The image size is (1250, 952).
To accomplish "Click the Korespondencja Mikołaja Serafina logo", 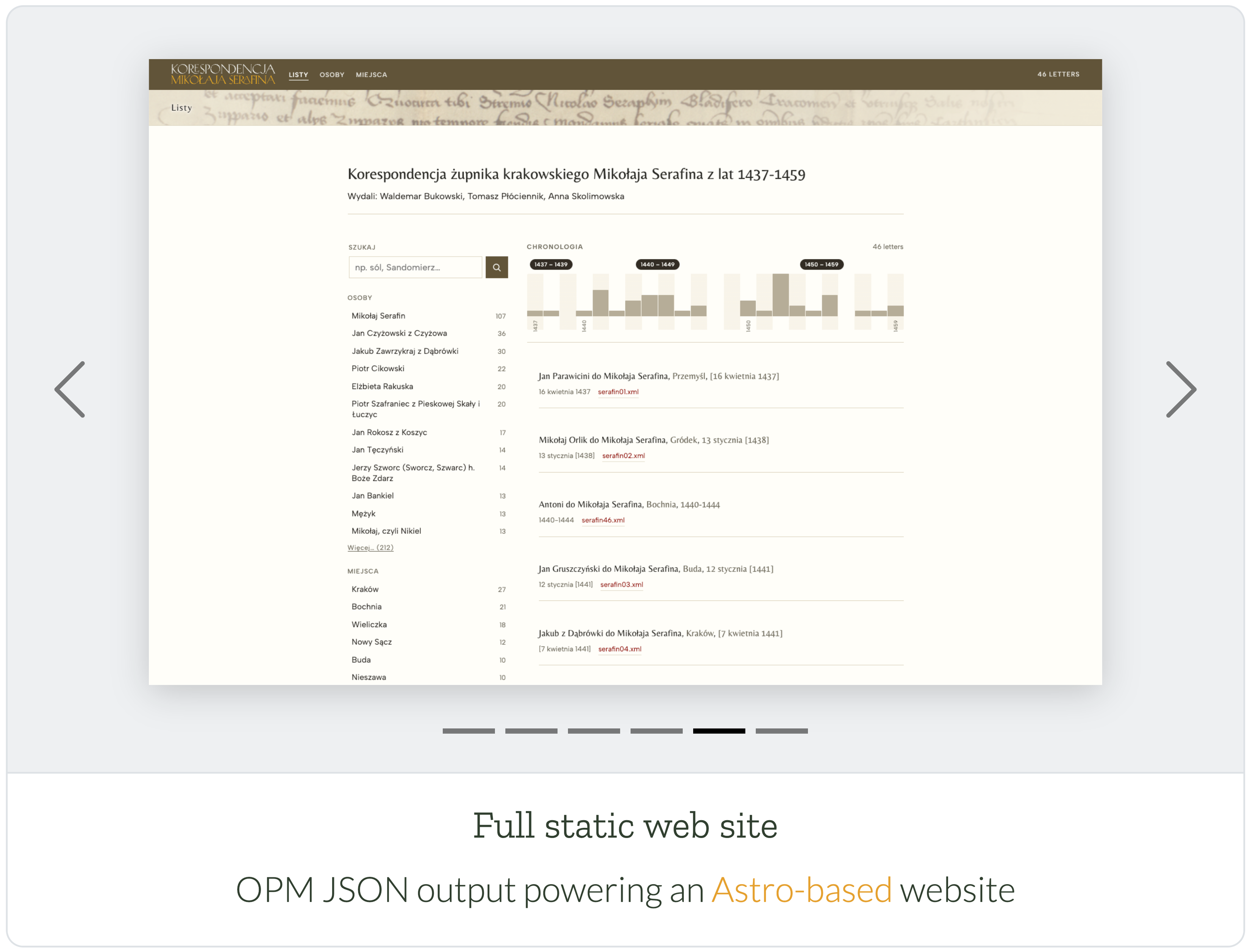I will [223, 74].
